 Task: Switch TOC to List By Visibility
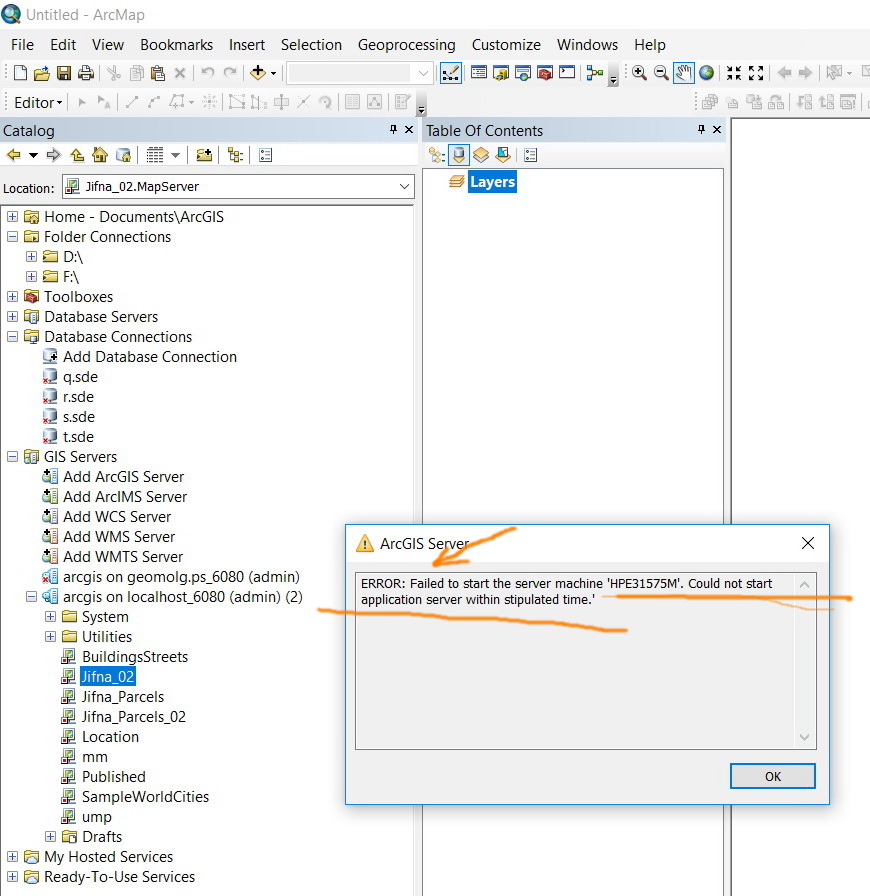pyautogui.click(x=481, y=155)
